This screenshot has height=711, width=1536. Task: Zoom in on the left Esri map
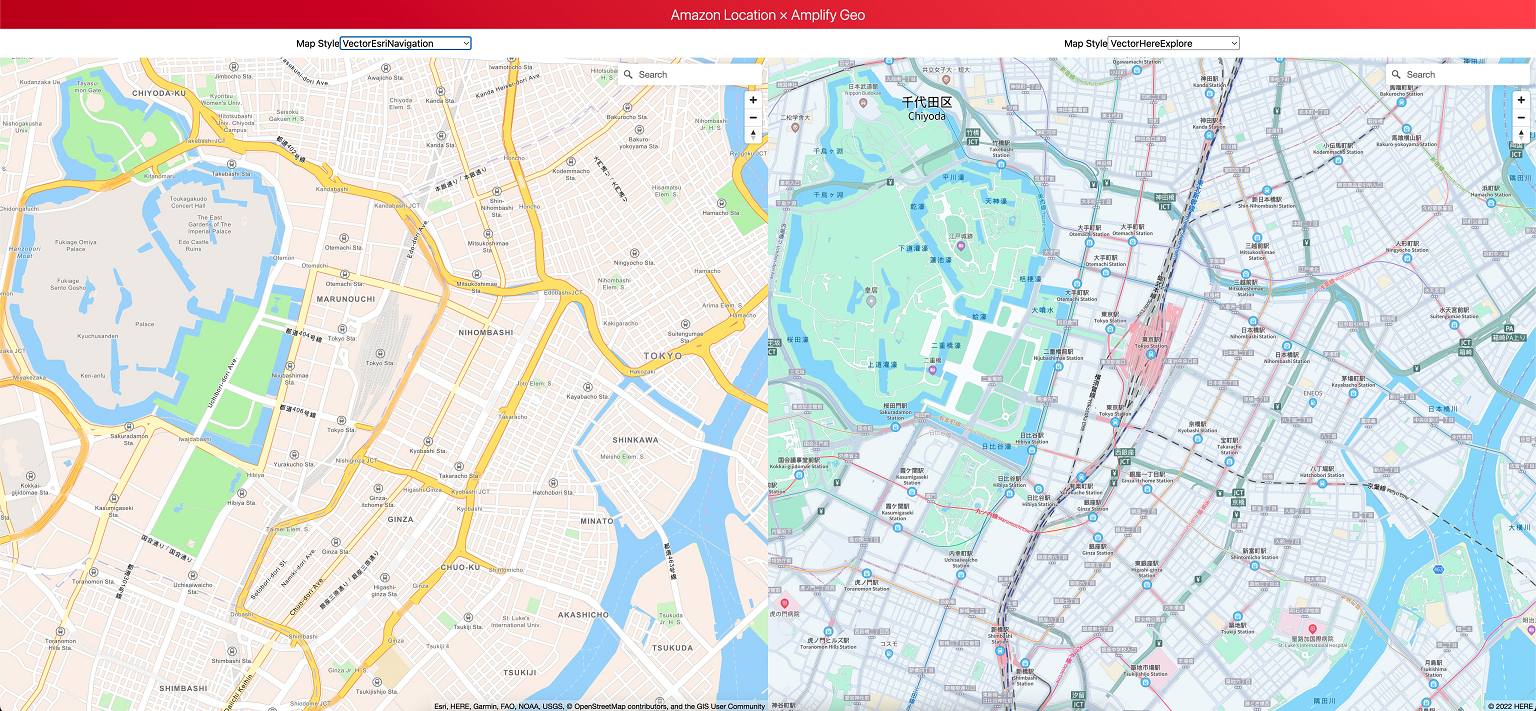tap(753, 100)
